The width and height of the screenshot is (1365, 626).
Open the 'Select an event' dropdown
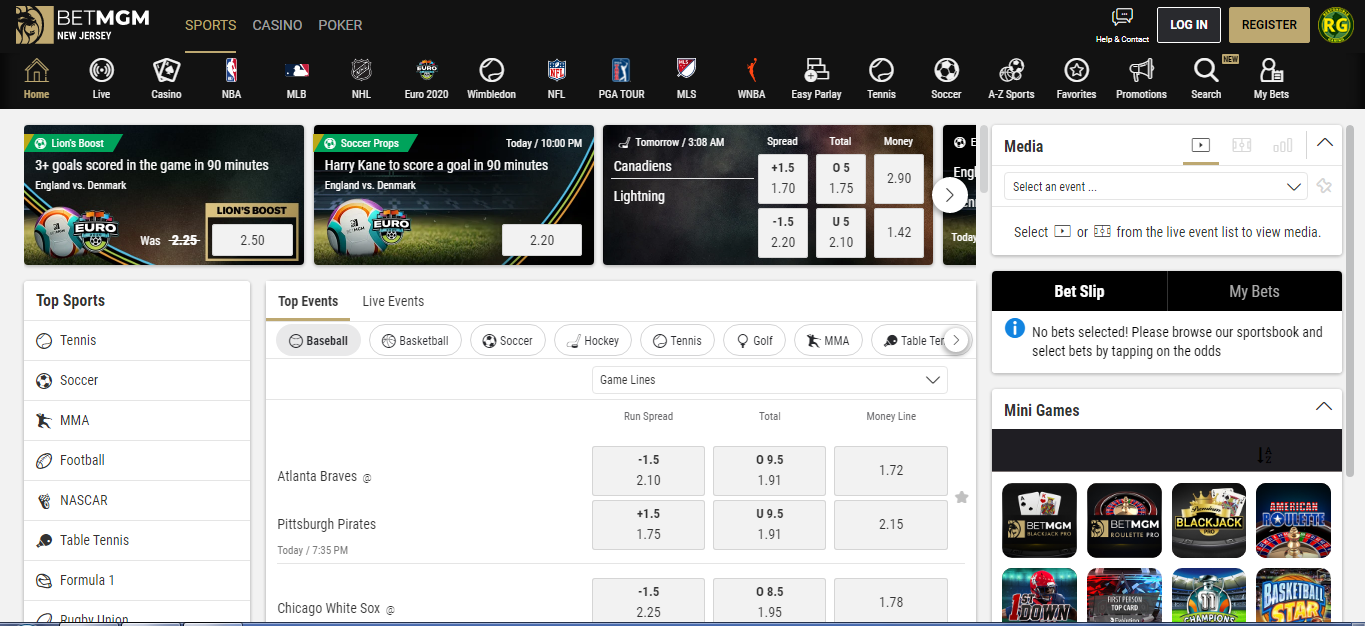tap(1155, 186)
